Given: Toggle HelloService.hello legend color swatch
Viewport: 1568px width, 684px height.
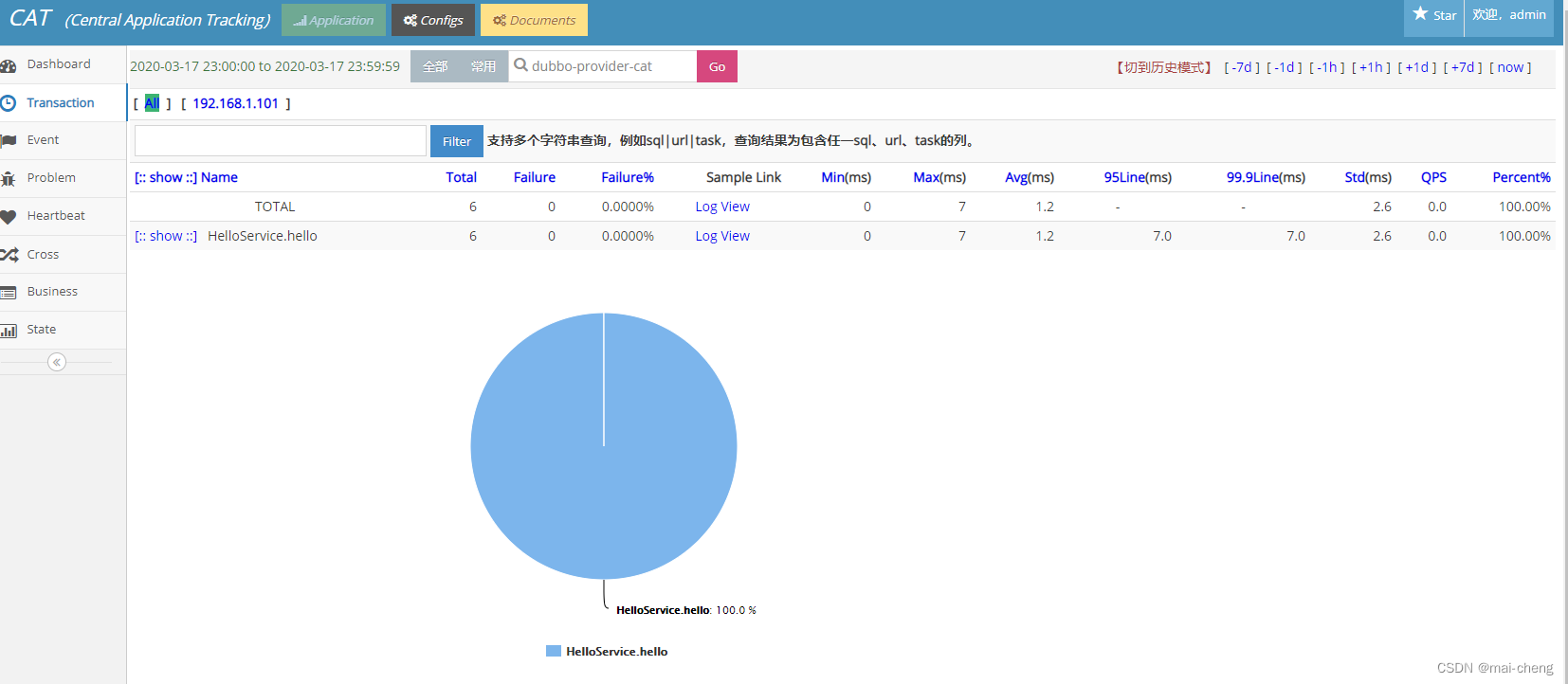Looking at the screenshot, I should [x=554, y=651].
